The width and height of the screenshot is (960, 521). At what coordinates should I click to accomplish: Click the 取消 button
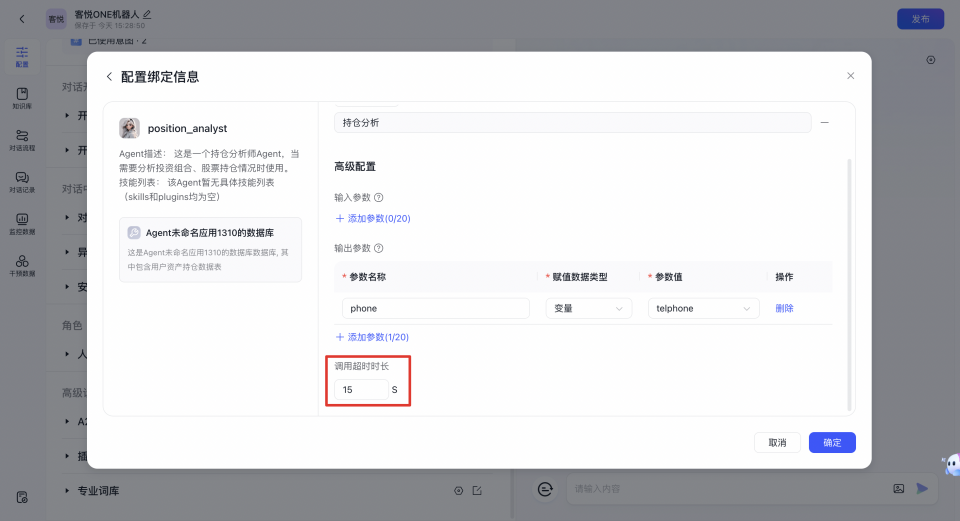[x=777, y=443]
